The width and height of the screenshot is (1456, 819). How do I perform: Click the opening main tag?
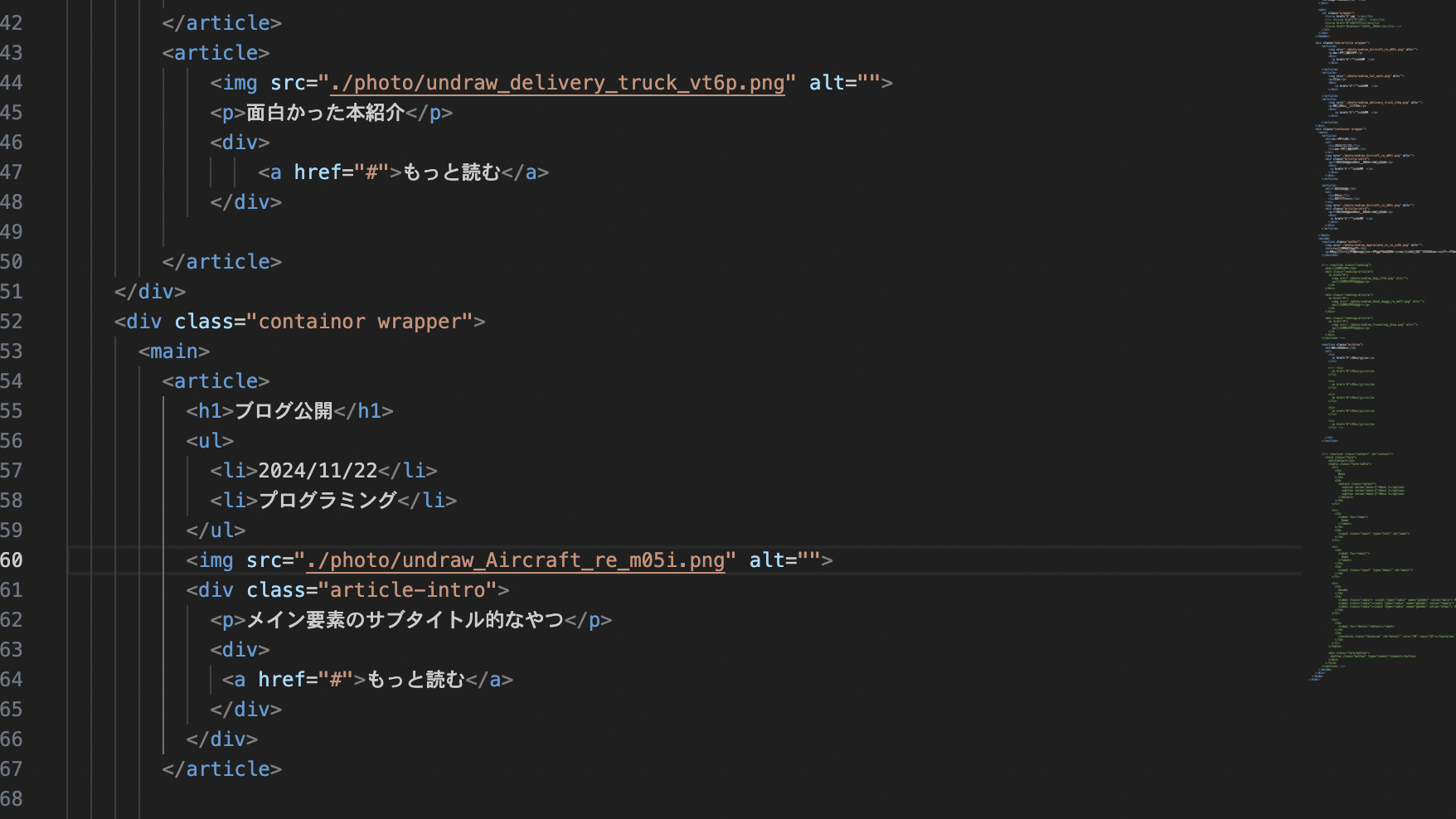click(x=174, y=351)
